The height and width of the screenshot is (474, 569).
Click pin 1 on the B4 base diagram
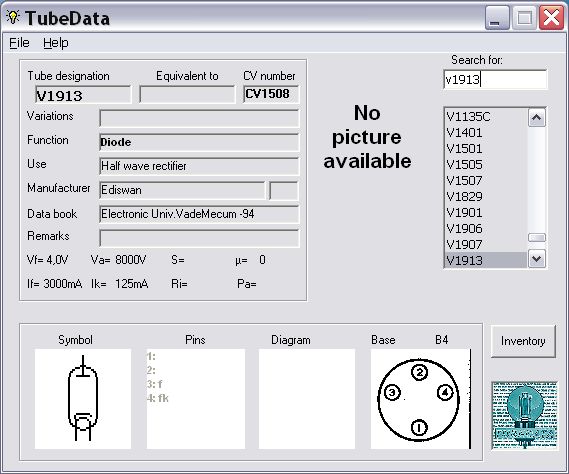tap(419, 427)
